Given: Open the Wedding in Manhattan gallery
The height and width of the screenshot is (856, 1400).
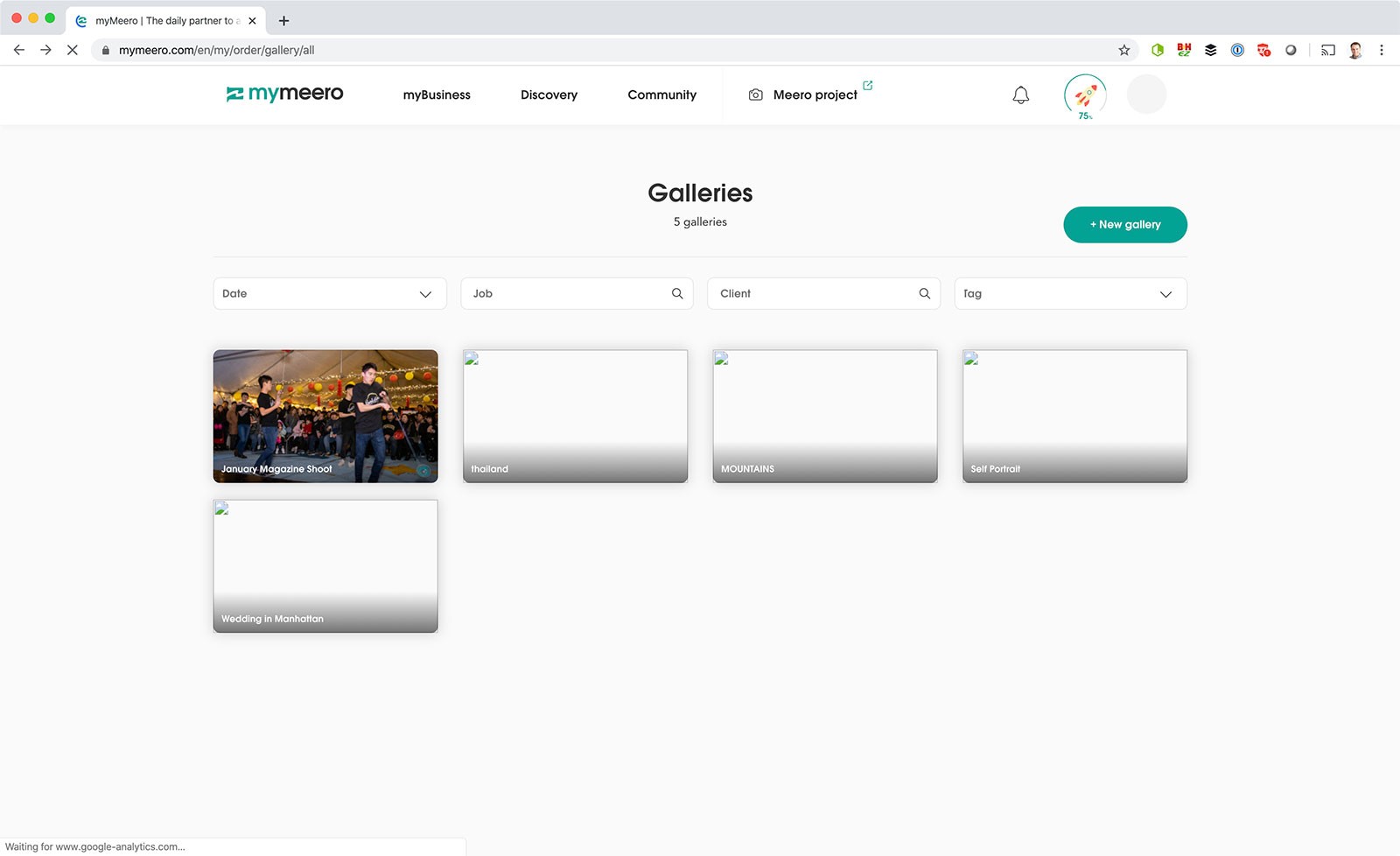Looking at the screenshot, I should (325, 565).
